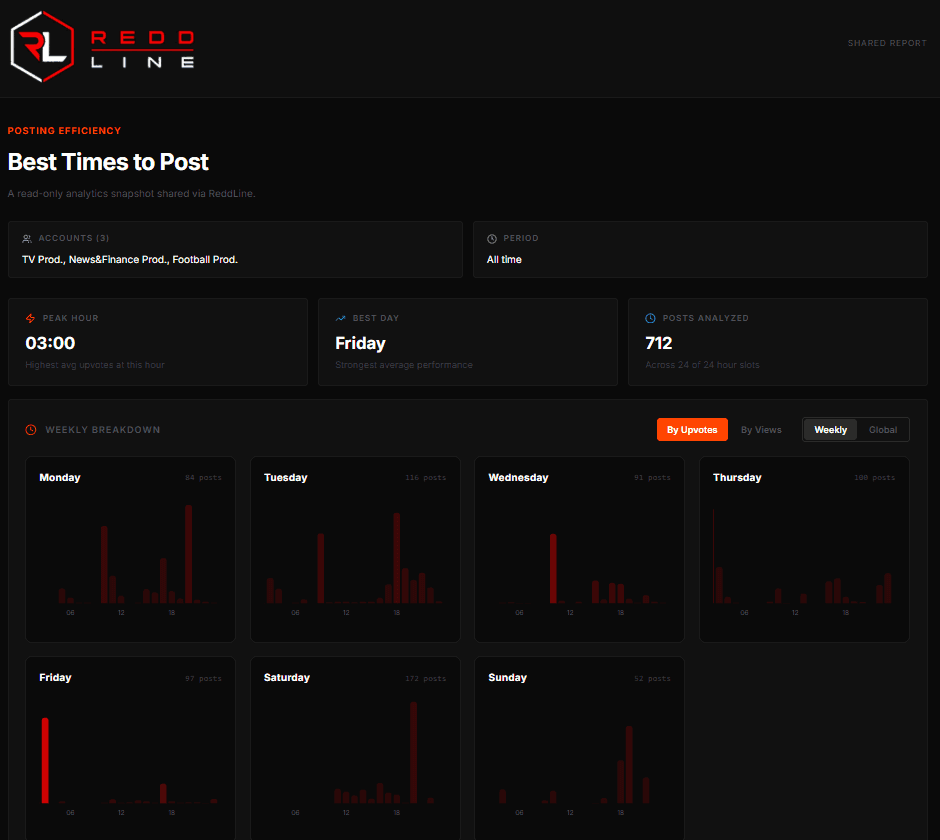Click the accounts people icon

27,239
